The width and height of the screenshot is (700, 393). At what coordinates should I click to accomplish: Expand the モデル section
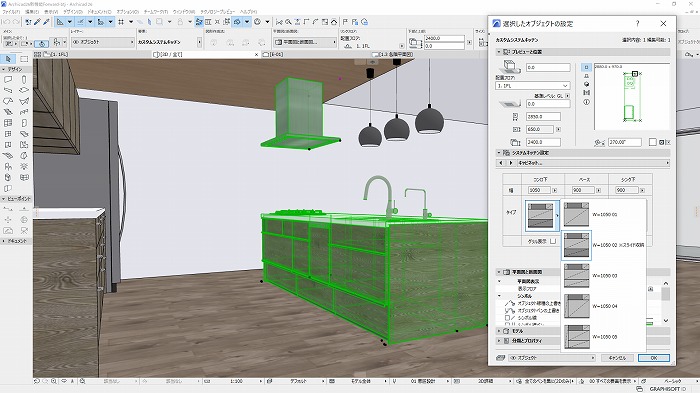point(499,331)
